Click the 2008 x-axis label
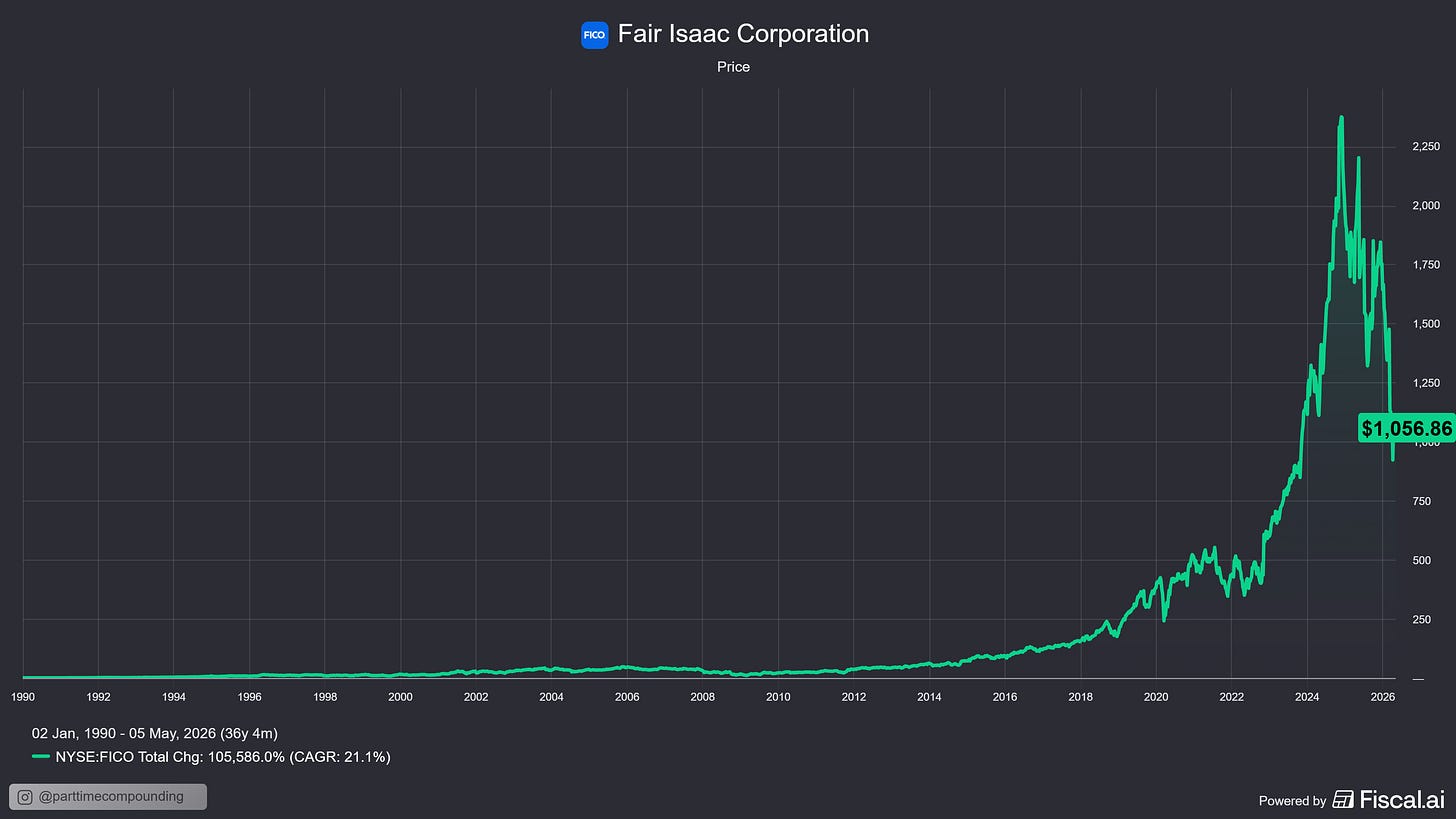 [702, 696]
